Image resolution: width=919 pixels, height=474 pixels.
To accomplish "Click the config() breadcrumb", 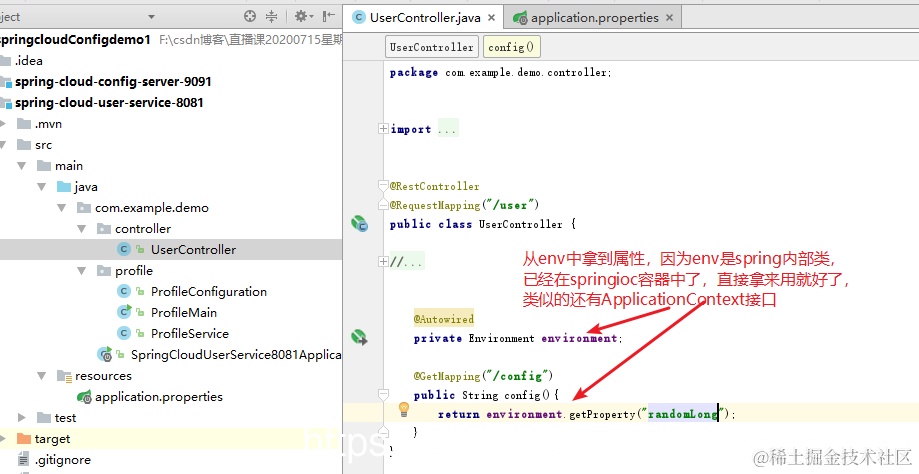I will [x=511, y=47].
